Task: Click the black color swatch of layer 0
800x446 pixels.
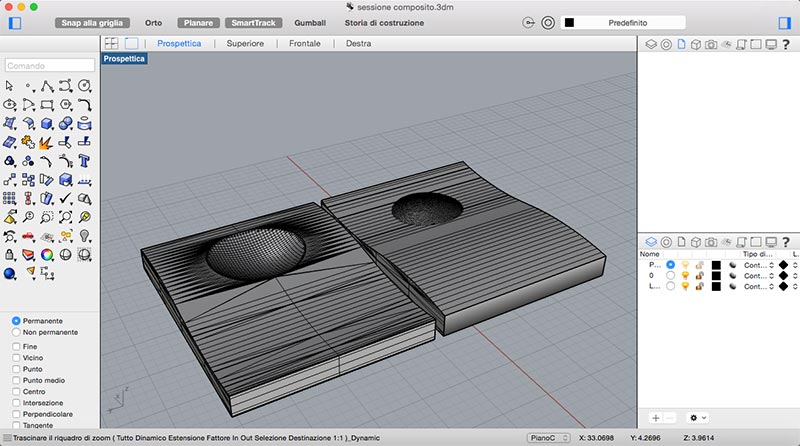Action: (716, 275)
